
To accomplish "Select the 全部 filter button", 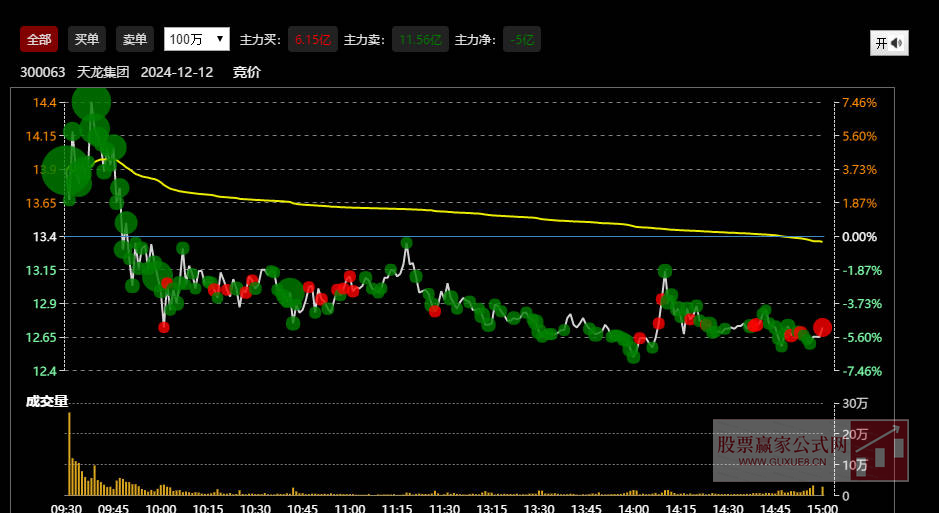I will coord(39,39).
